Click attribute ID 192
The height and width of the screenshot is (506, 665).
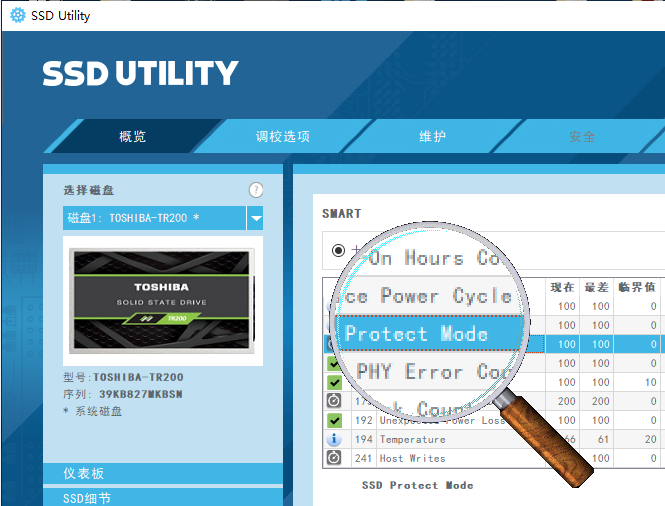coord(364,420)
